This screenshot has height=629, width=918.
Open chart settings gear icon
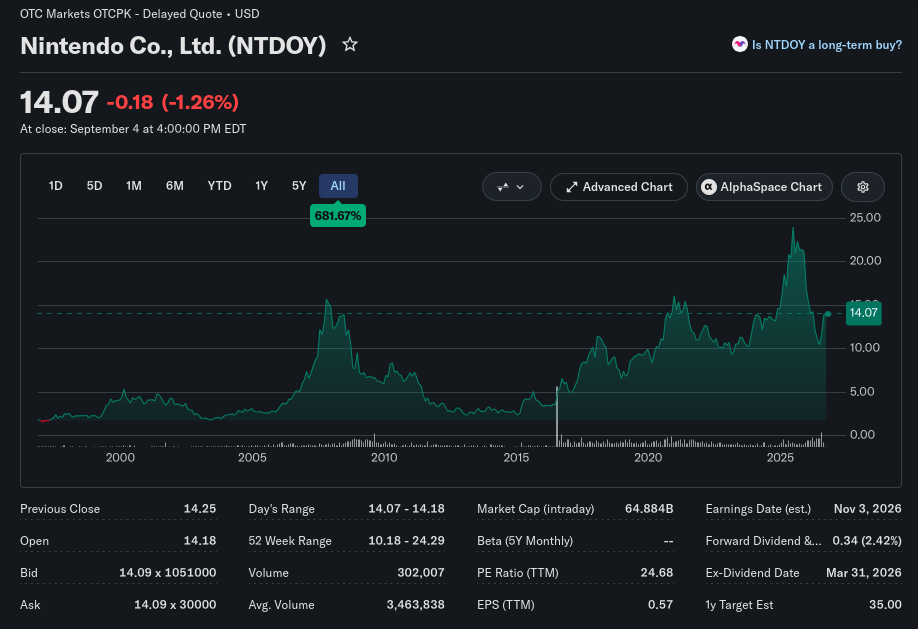[x=862, y=187]
